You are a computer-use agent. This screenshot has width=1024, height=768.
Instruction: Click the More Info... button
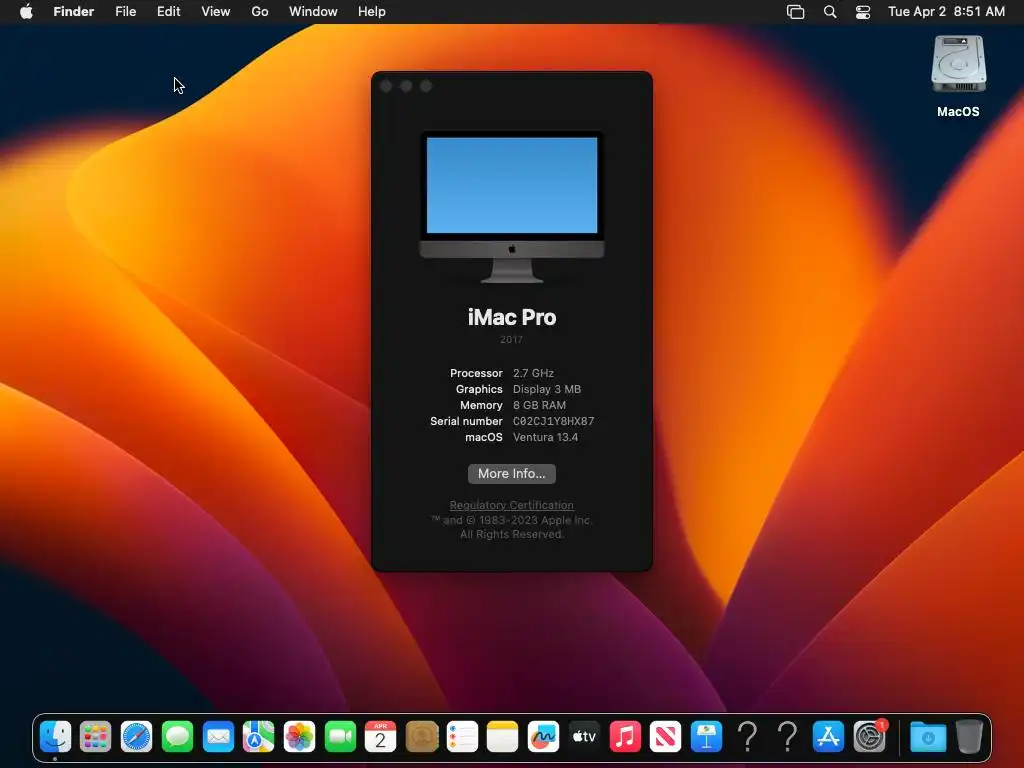pos(512,473)
